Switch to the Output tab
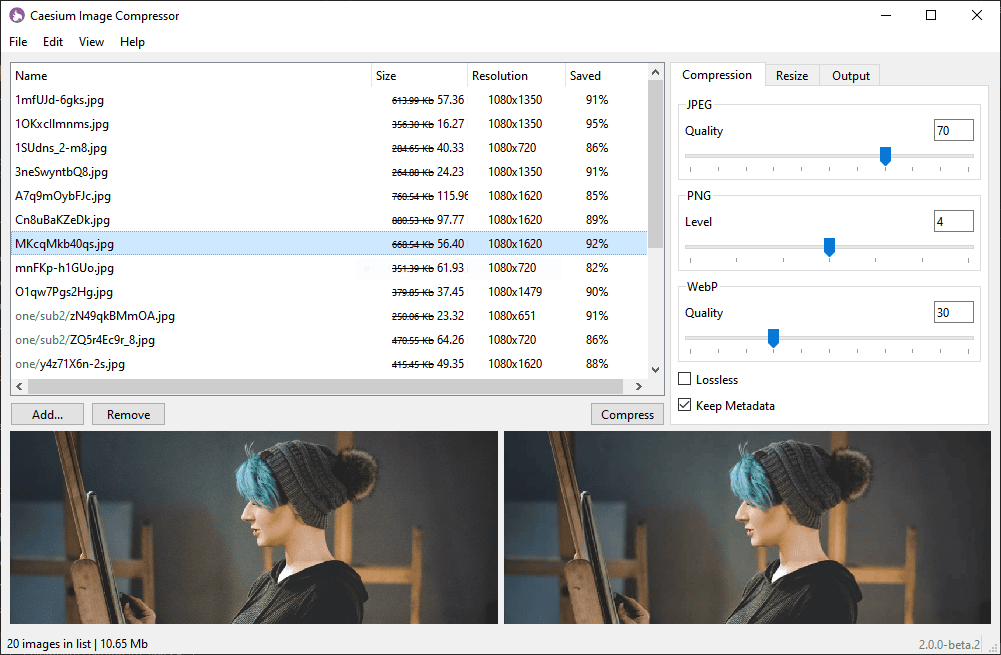The width and height of the screenshot is (1001, 655). click(x=850, y=76)
